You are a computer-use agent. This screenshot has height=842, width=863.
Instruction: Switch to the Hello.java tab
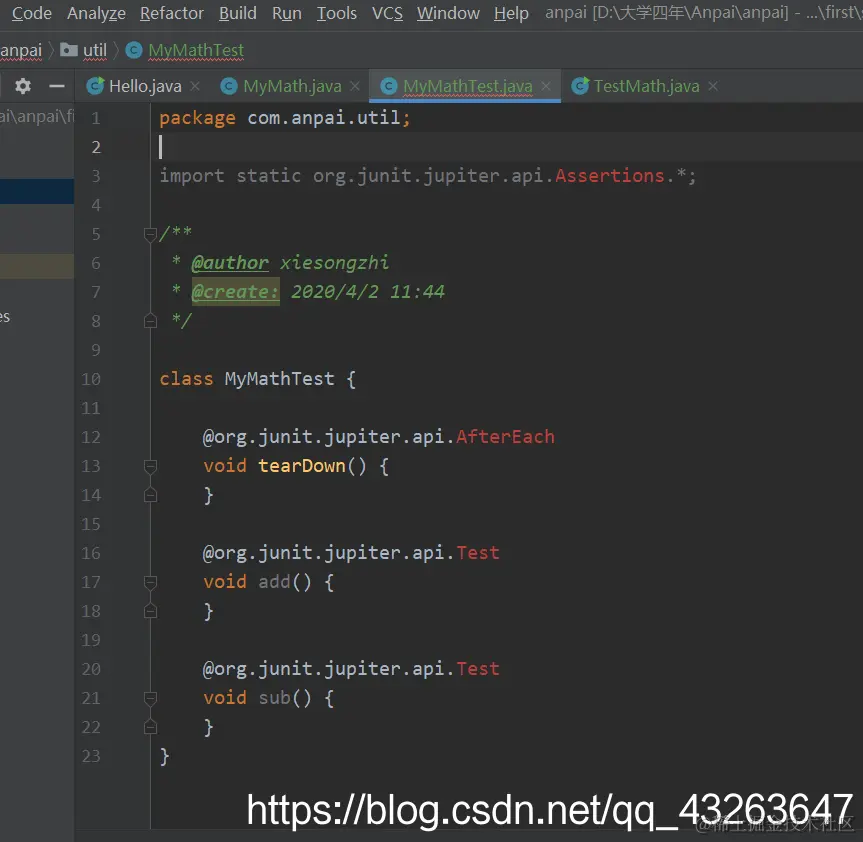[145, 86]
